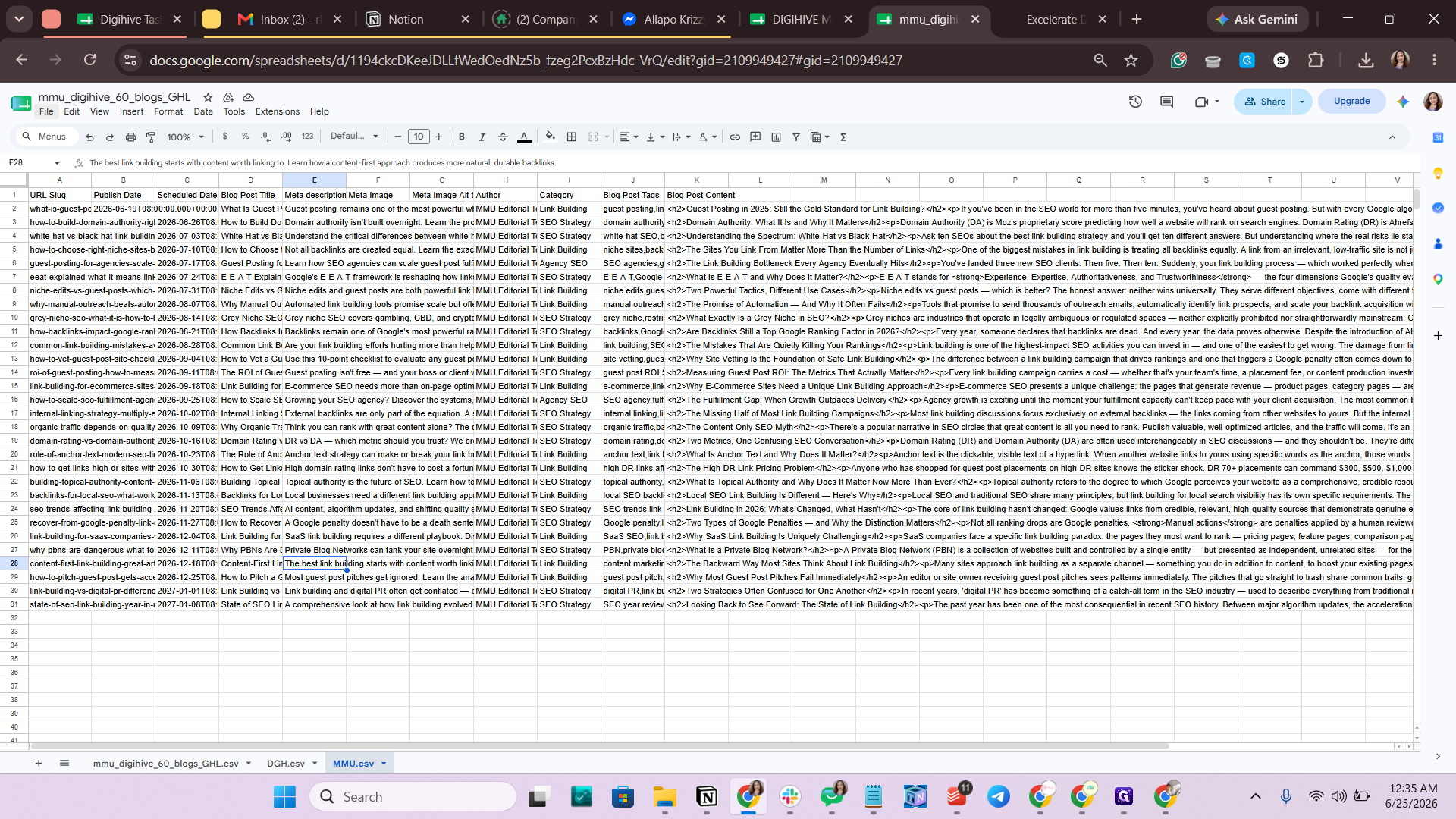This screenshot has height=819, width=1456.
Task: Search the menus with Menus button
Action: 45,136
